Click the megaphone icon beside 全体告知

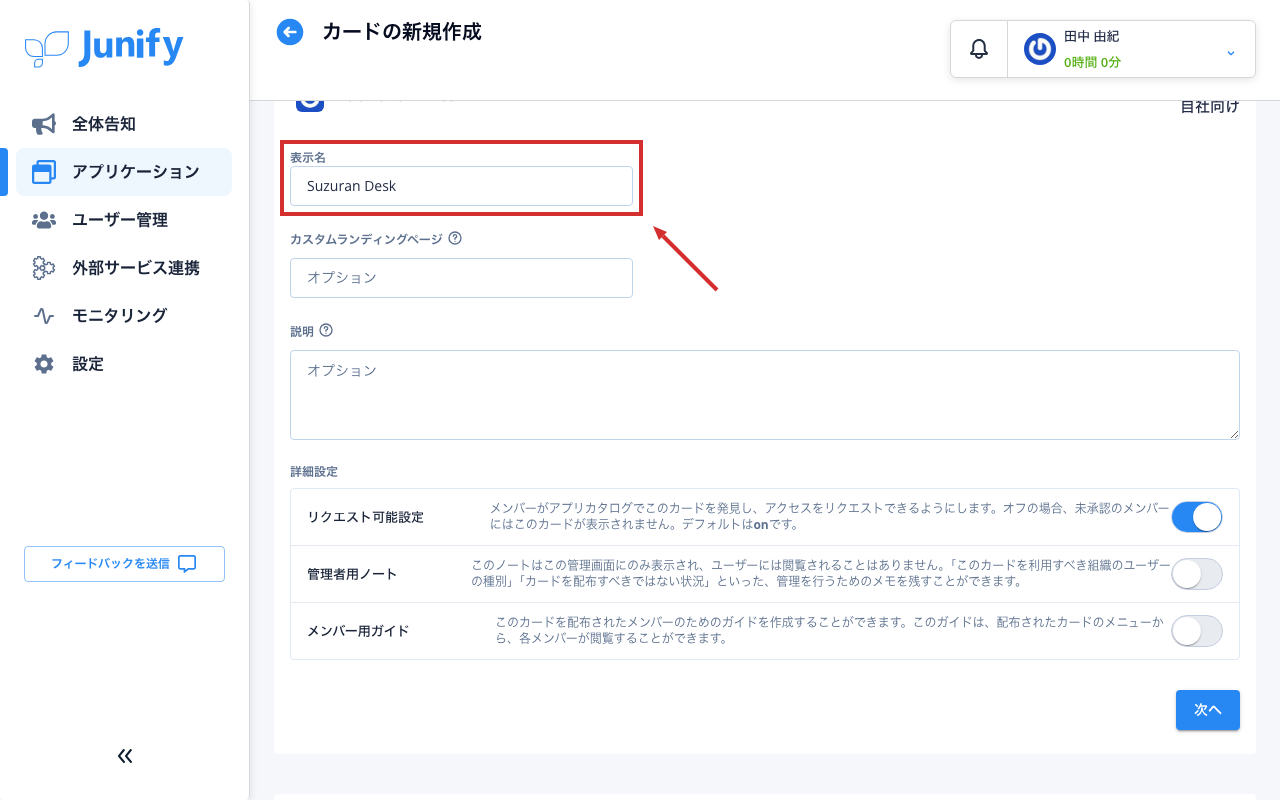[44, 124]
